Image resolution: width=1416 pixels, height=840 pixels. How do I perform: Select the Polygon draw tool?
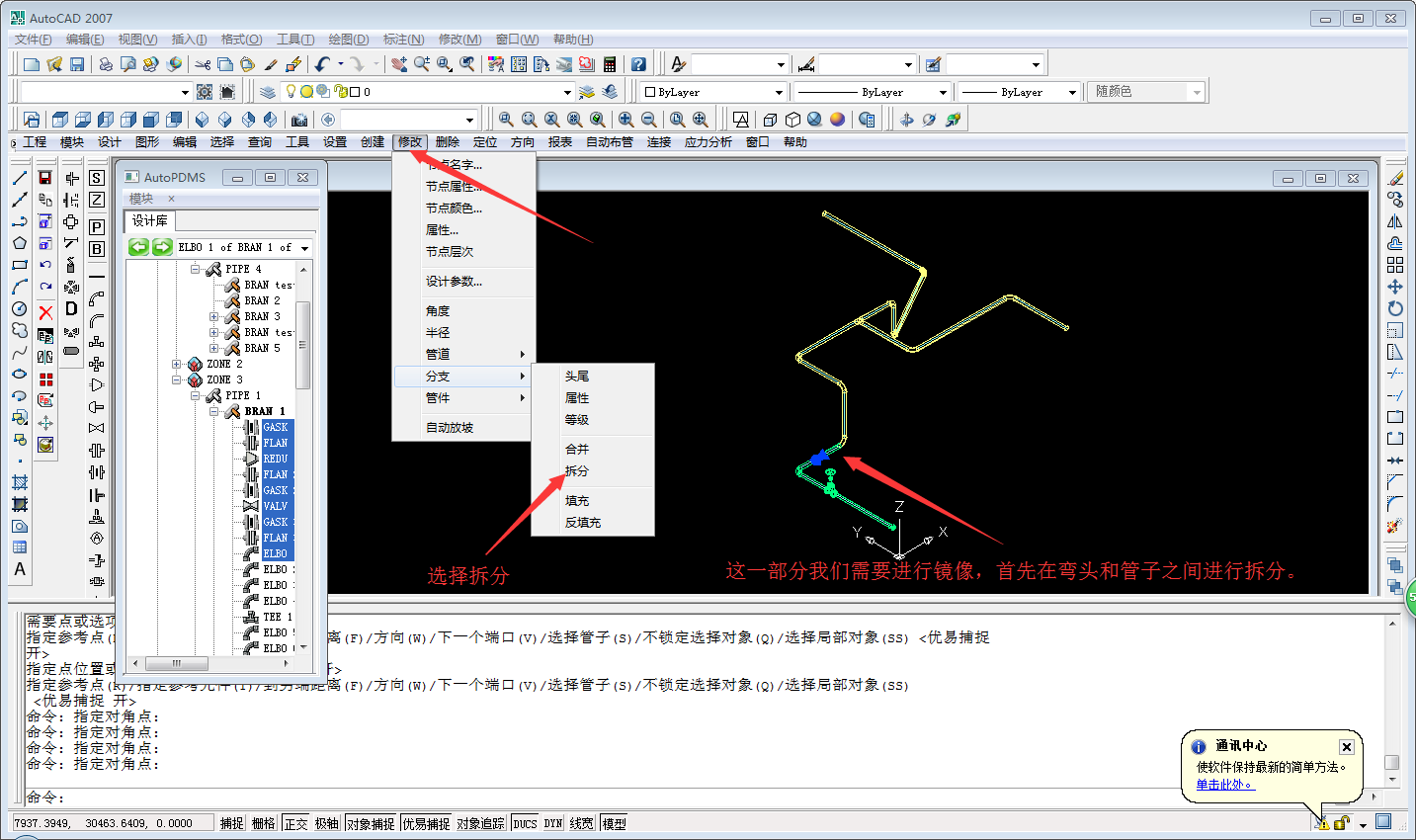(x=19, y=243)
